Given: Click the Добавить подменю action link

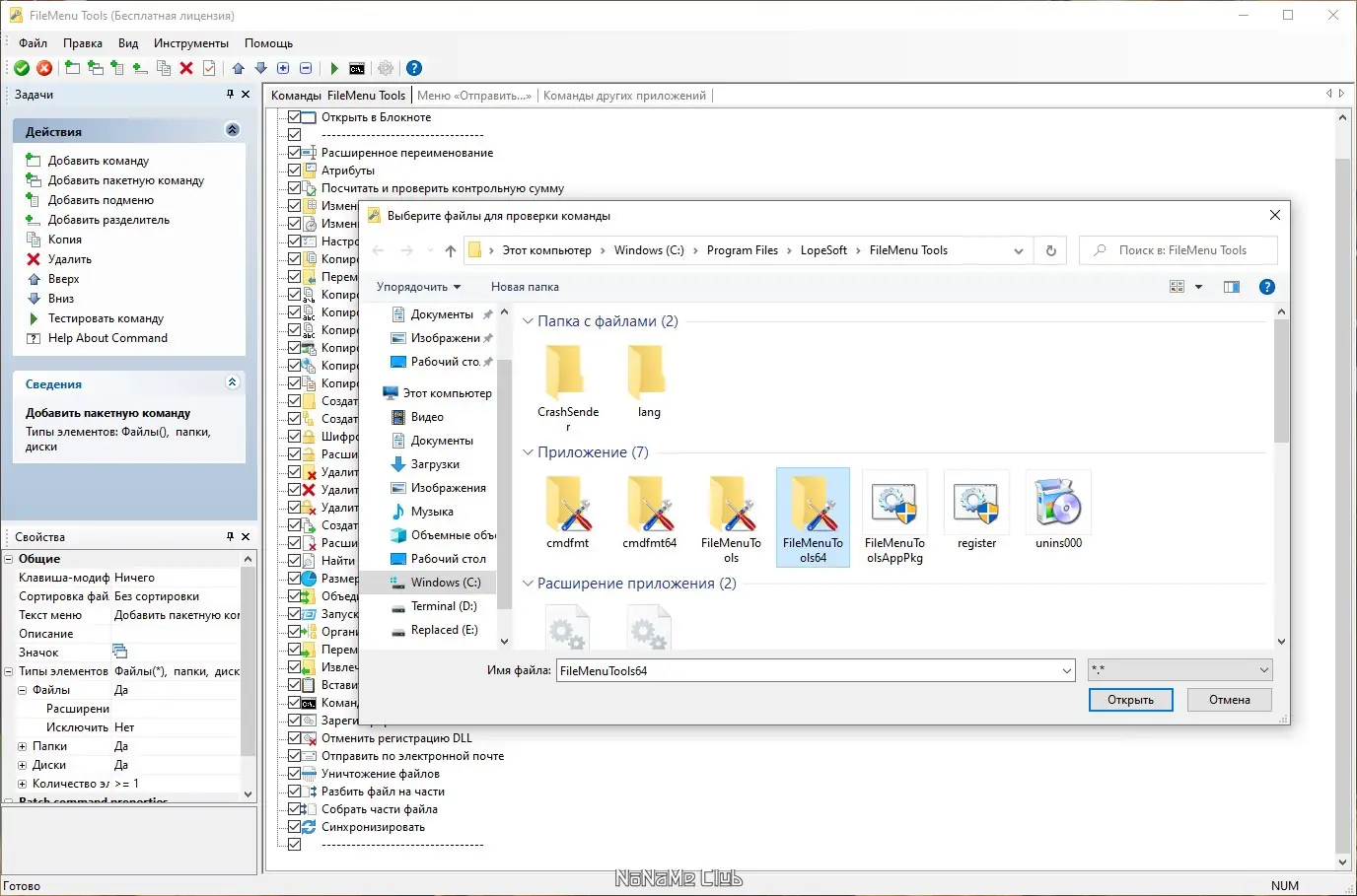Looking at the screenshot, I should tap(101, 200).
